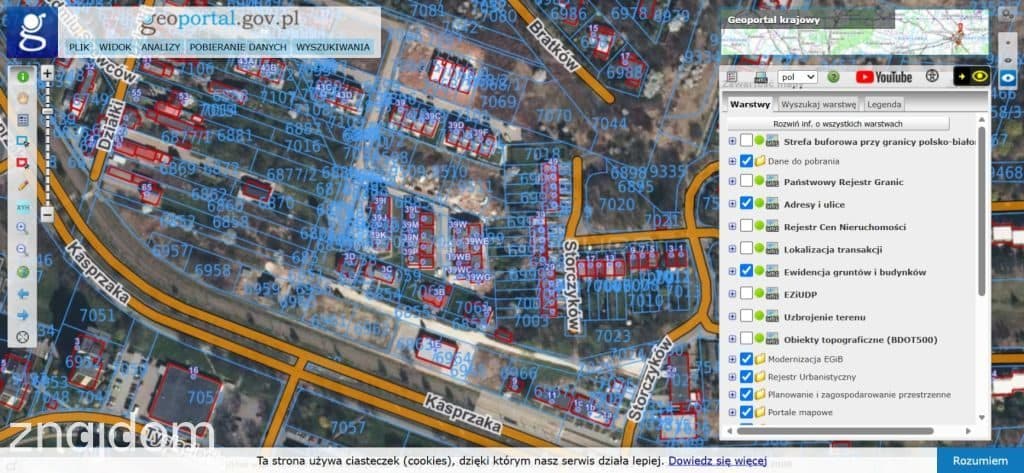Select the zoom in magnifier tool

[23, 228]
